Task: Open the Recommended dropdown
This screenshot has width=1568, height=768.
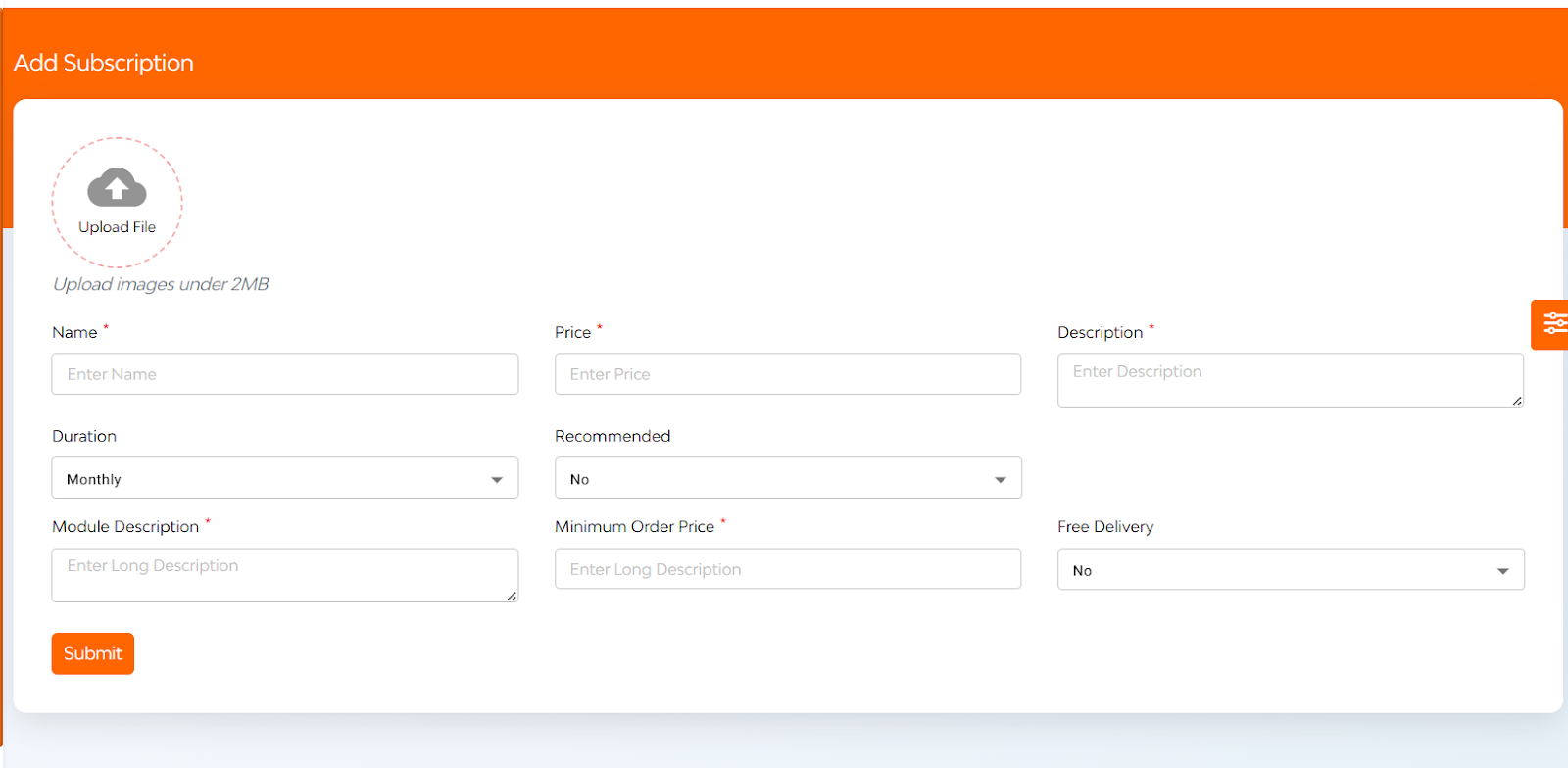Action: click(788, 478)
